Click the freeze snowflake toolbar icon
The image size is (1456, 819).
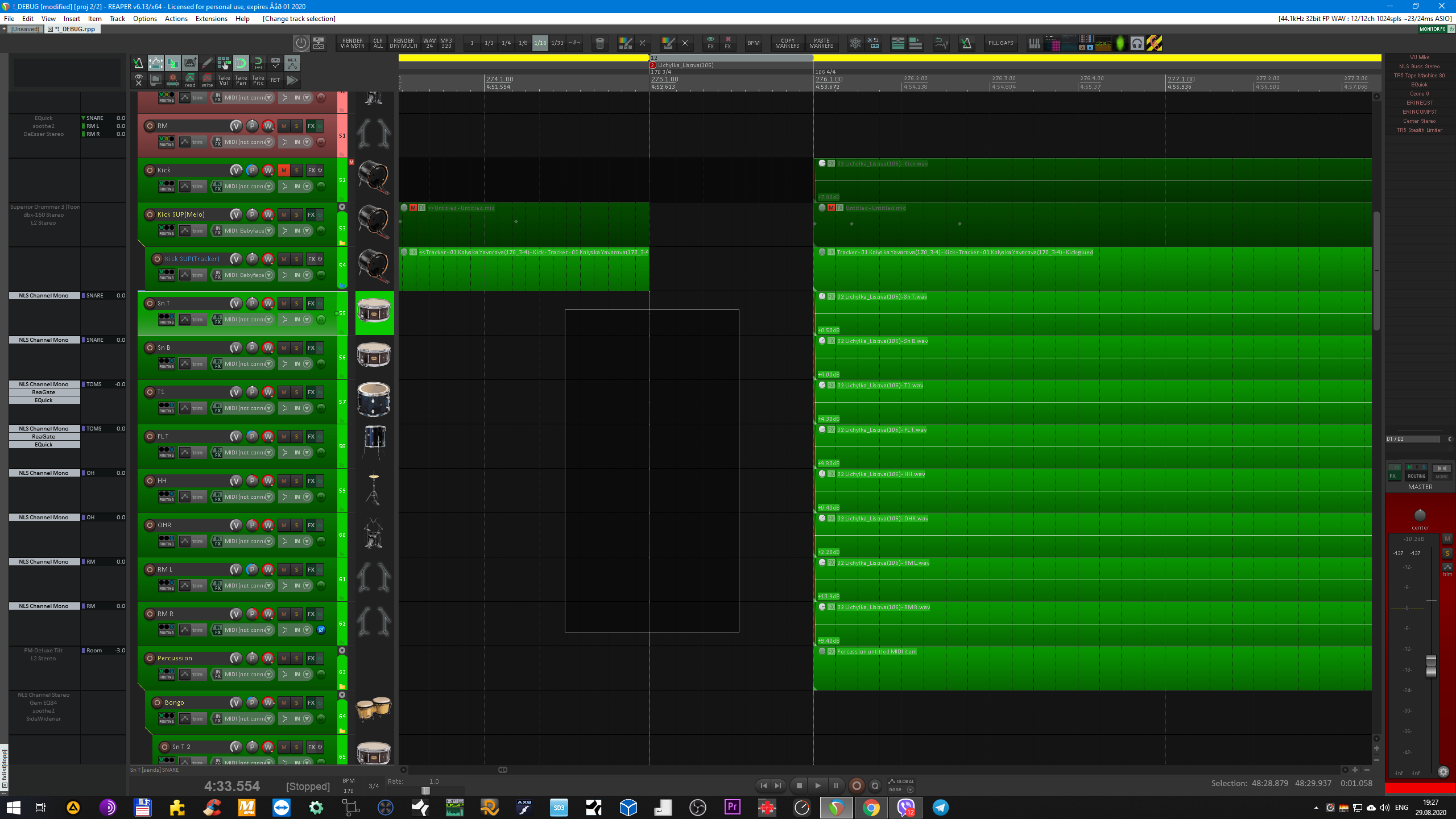(855, 43)
